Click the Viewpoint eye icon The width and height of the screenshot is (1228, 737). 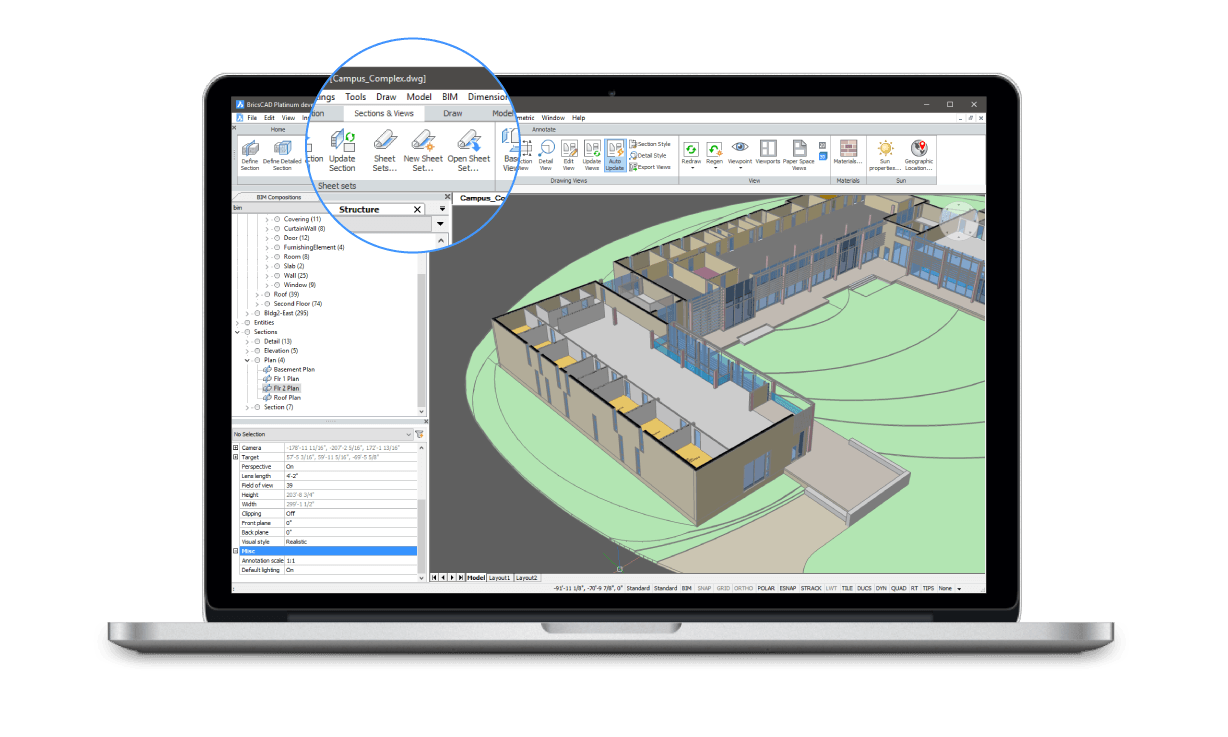pyautogui.click(x=740, y=147)
